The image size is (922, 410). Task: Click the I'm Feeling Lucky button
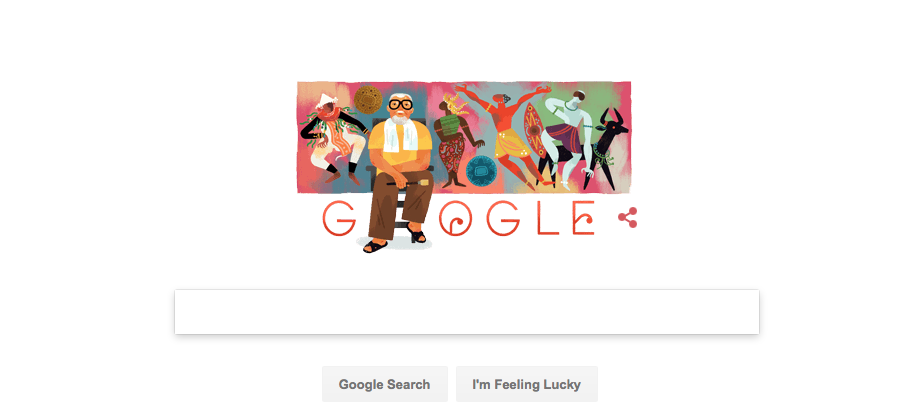click(x=527, y=385)
